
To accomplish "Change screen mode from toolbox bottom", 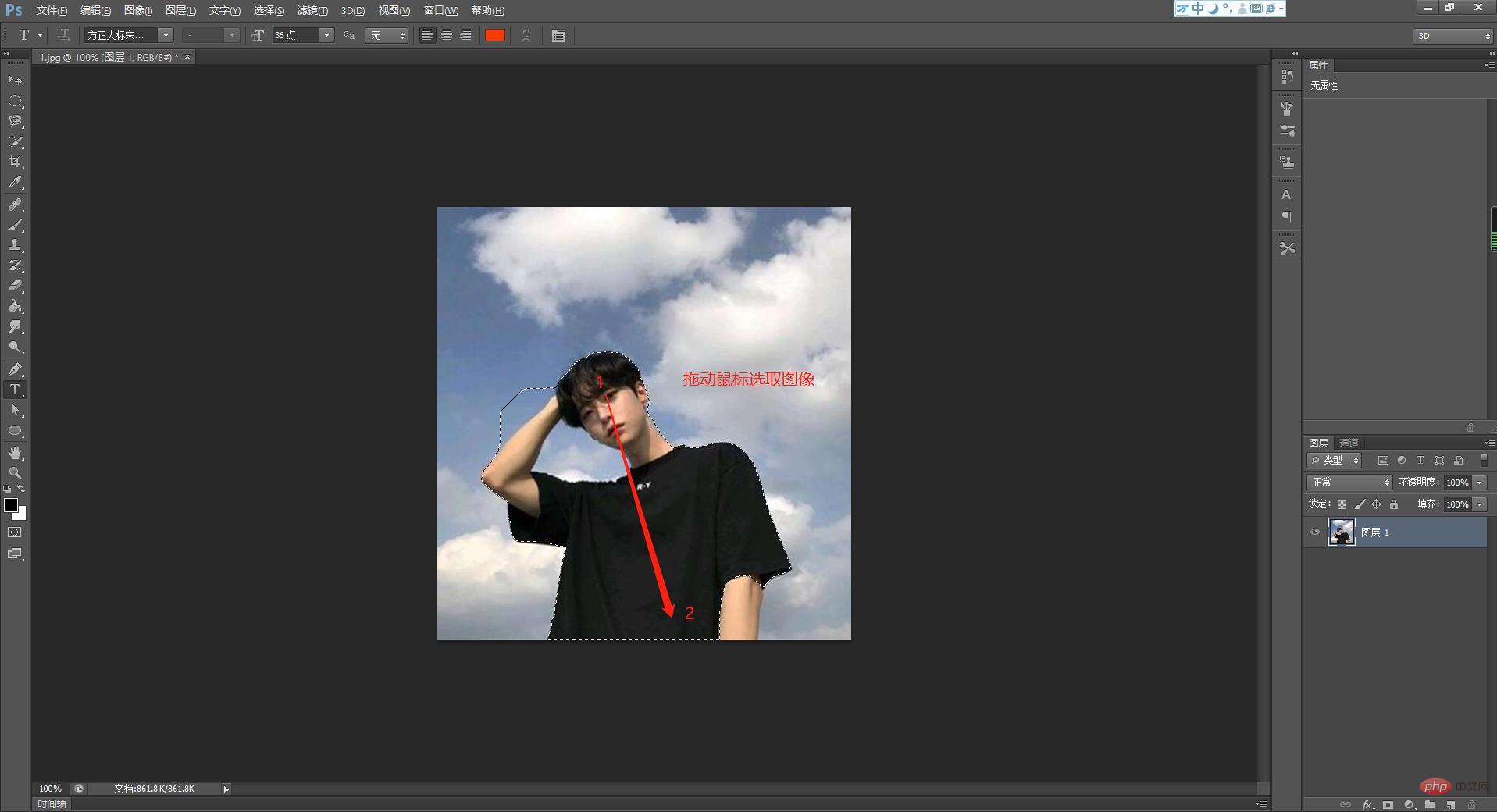I will (15, 554).
